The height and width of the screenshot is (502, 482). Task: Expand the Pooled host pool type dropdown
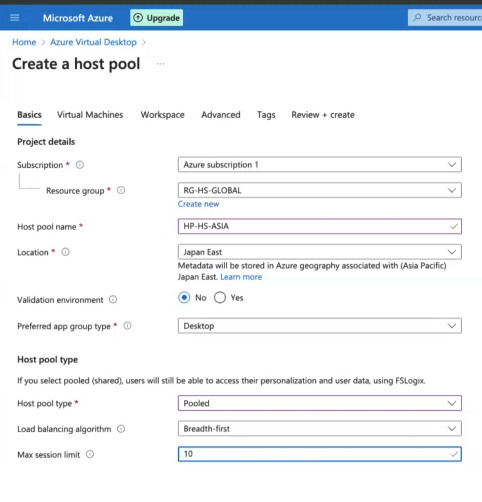click(x=320, y=403)
